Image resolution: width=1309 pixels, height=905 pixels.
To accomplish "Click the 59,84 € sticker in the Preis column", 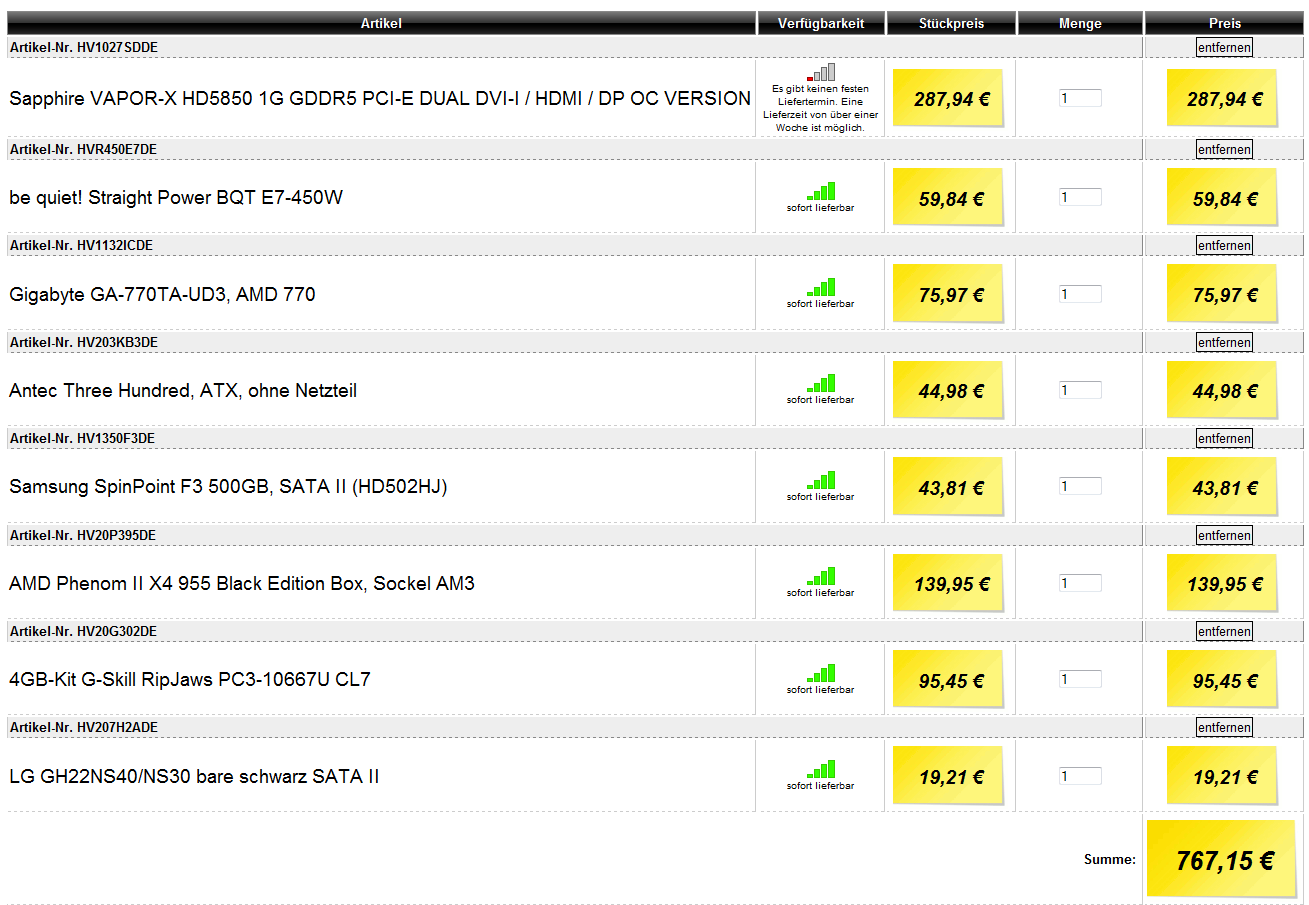I will coord(1222,197).
